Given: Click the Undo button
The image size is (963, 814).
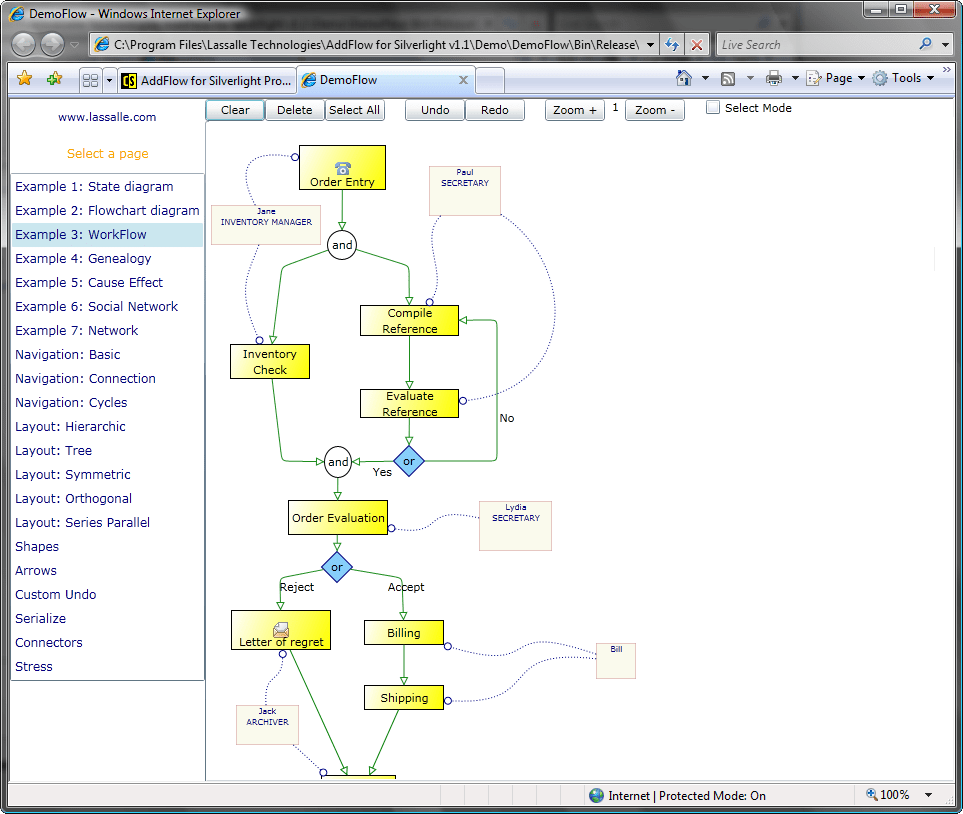Looking at the screenshot, I should click(x=434, y=110).
